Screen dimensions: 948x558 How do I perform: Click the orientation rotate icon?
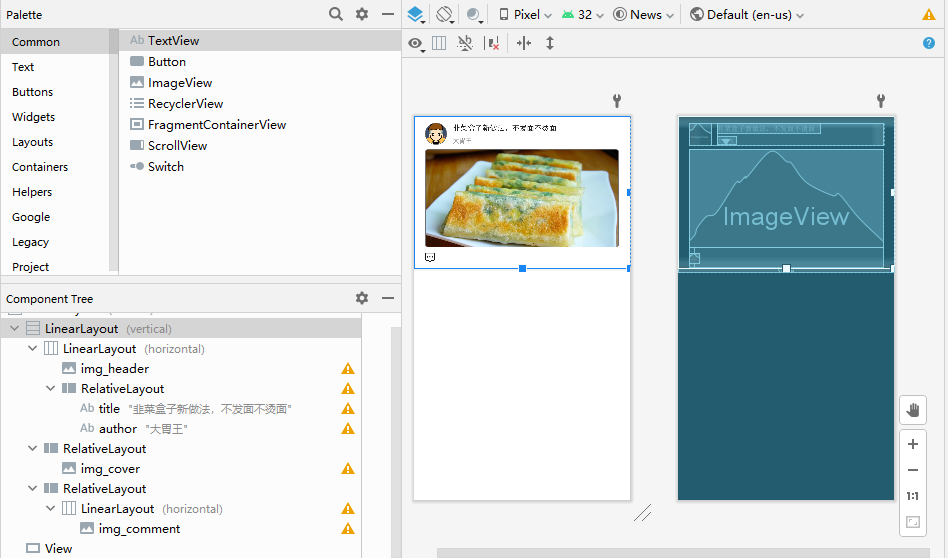[x=445, y=15]
